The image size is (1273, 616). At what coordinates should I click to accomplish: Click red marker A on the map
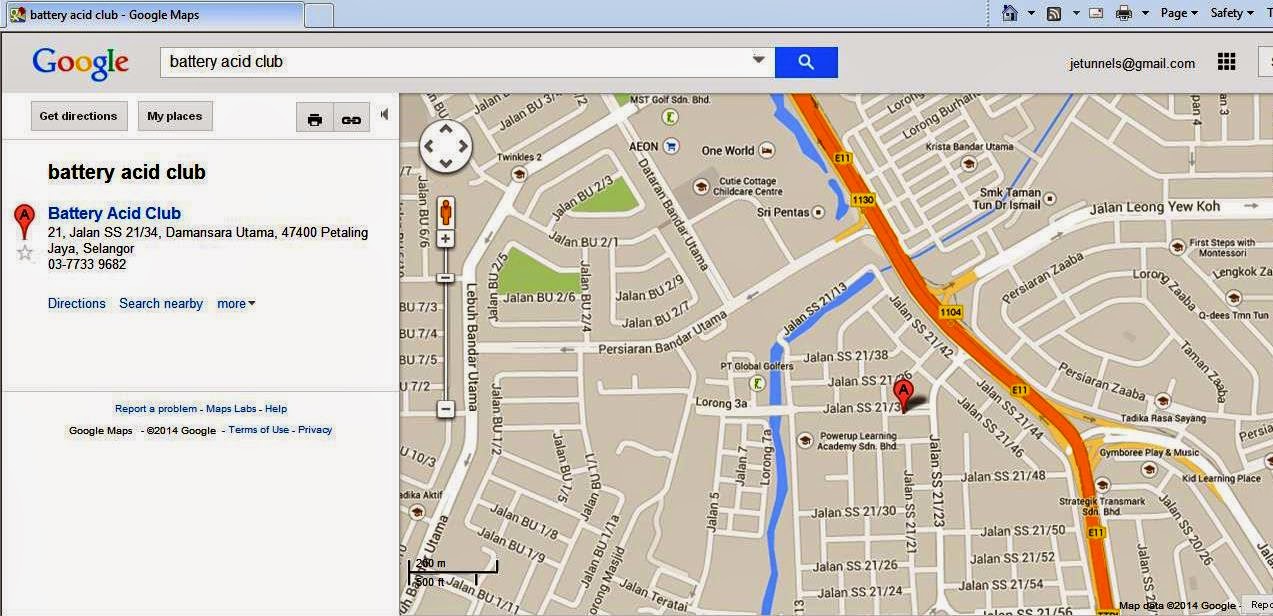coord(903,395)
